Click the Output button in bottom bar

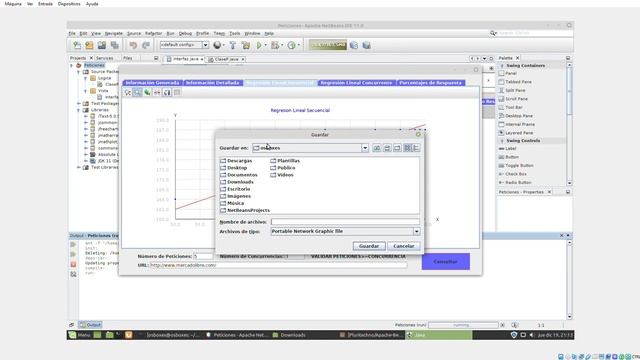tap(90, 325)
